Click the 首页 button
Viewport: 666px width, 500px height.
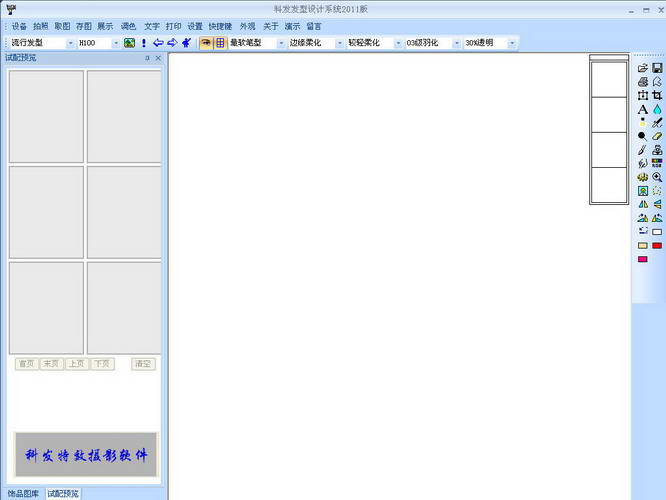(26, 364)
